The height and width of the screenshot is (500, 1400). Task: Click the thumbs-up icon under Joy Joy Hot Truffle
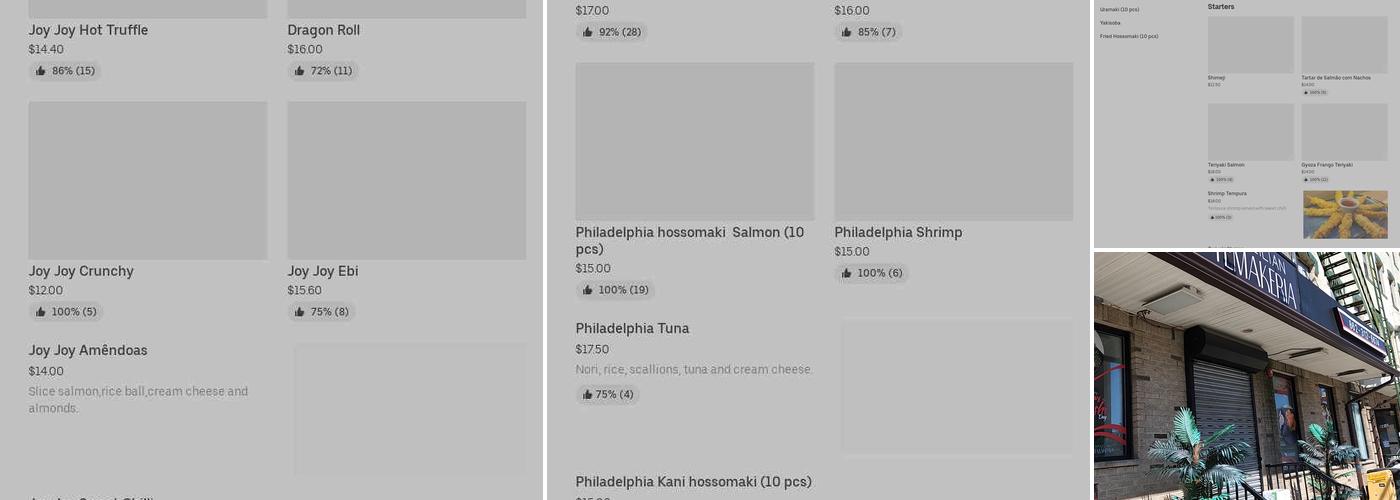[x=41, y=71]
